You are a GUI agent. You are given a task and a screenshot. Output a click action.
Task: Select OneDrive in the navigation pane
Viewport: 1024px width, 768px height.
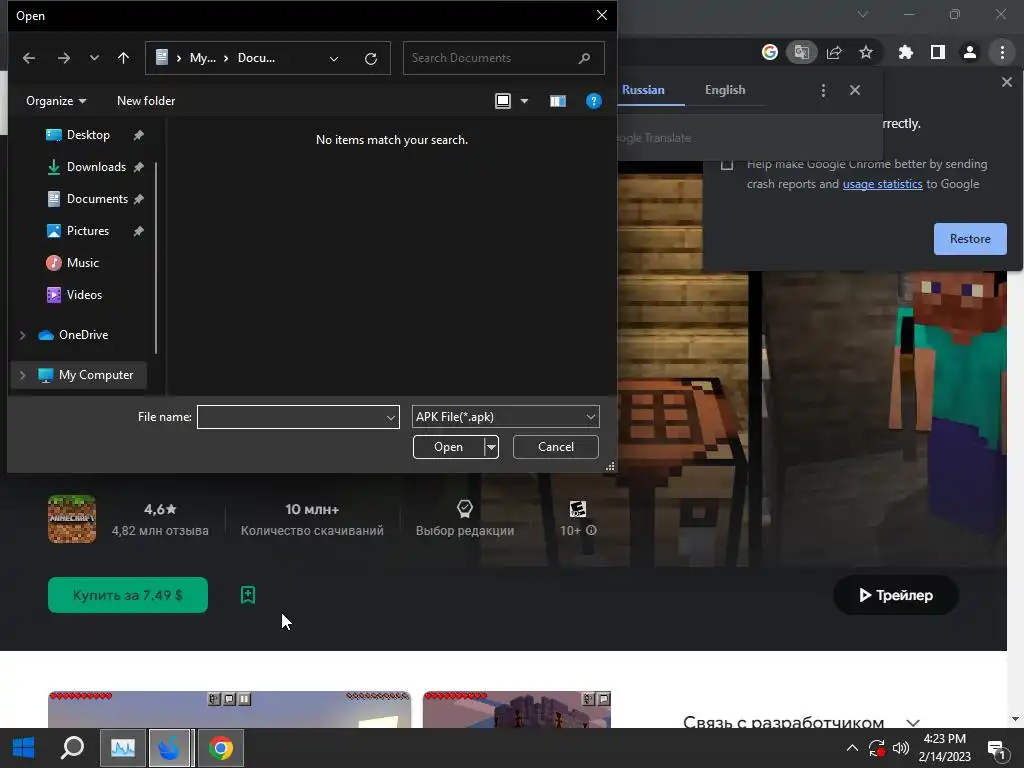tap(83, 335)
